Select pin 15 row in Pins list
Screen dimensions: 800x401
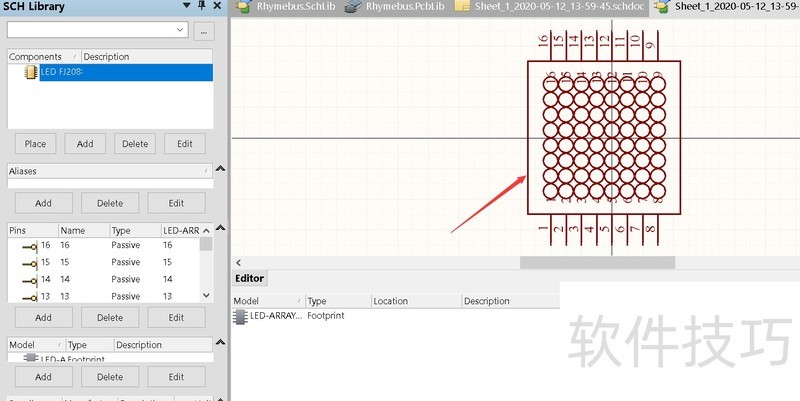(x=104, y=262)
